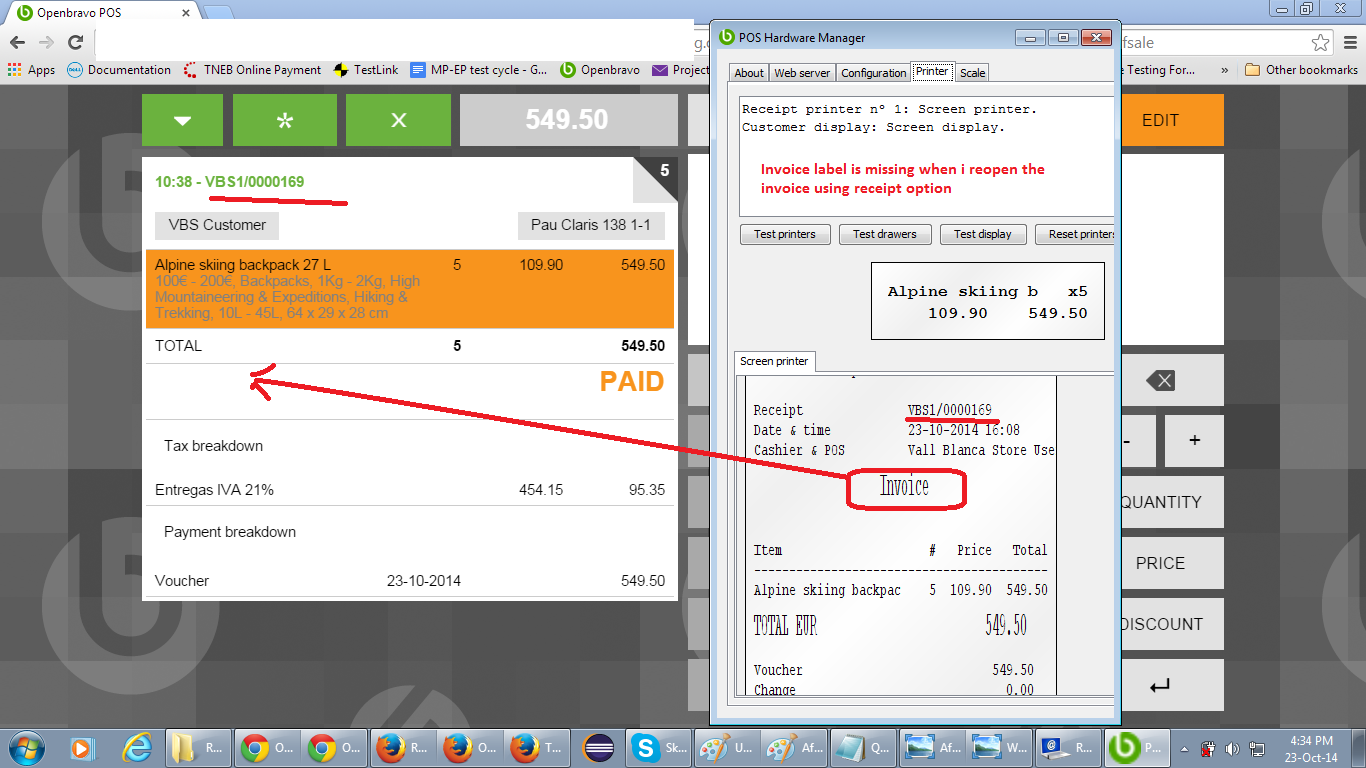Open the MP-EP test cycle bookmark
This screenshot has height=768, width=1366.
click(x=478, y=70)
